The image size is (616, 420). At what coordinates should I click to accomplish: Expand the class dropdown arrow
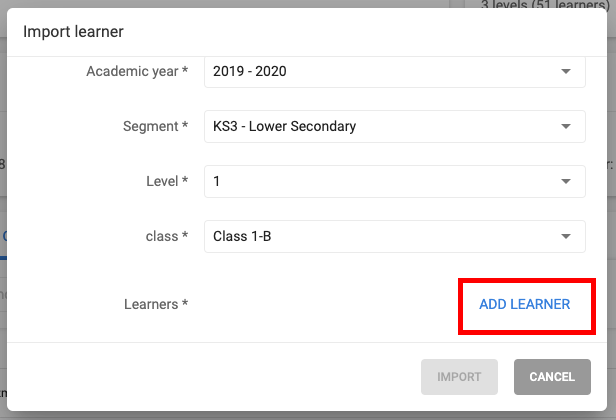pyautogui.click(x=565, y=237)
